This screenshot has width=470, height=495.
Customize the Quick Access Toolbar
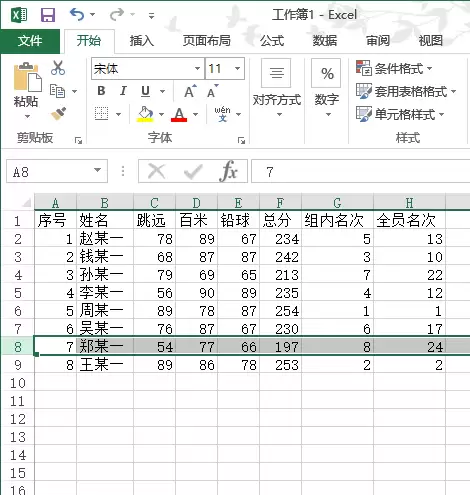tap(151, 15)
